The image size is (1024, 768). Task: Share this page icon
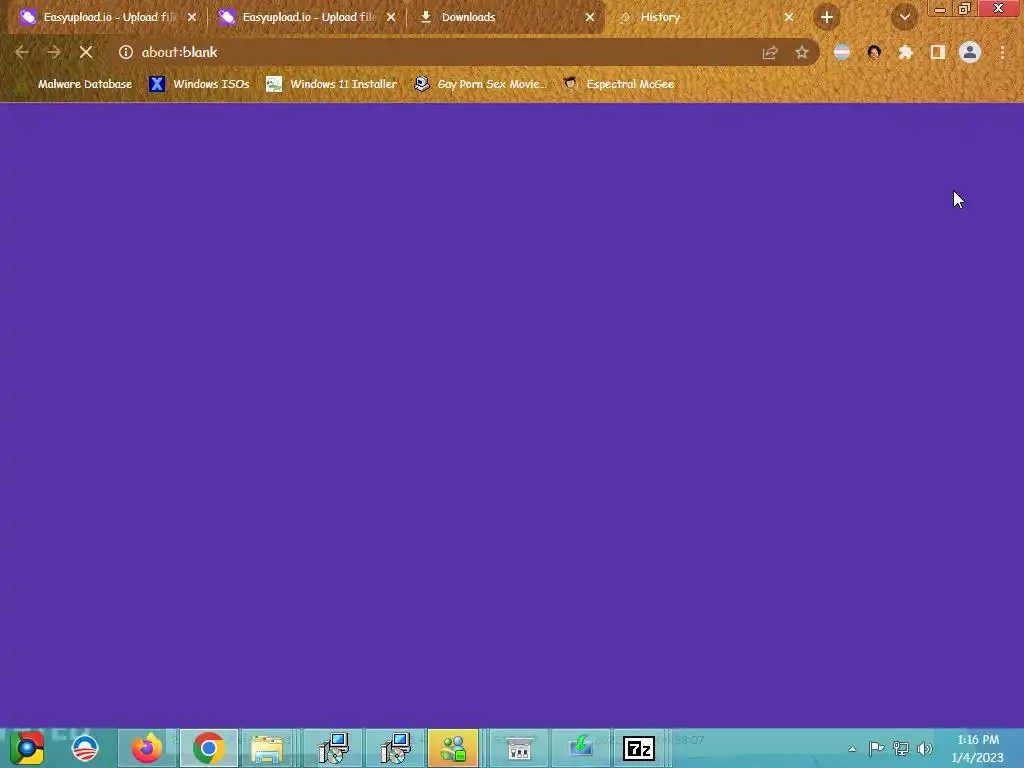[x=770, y=53]
